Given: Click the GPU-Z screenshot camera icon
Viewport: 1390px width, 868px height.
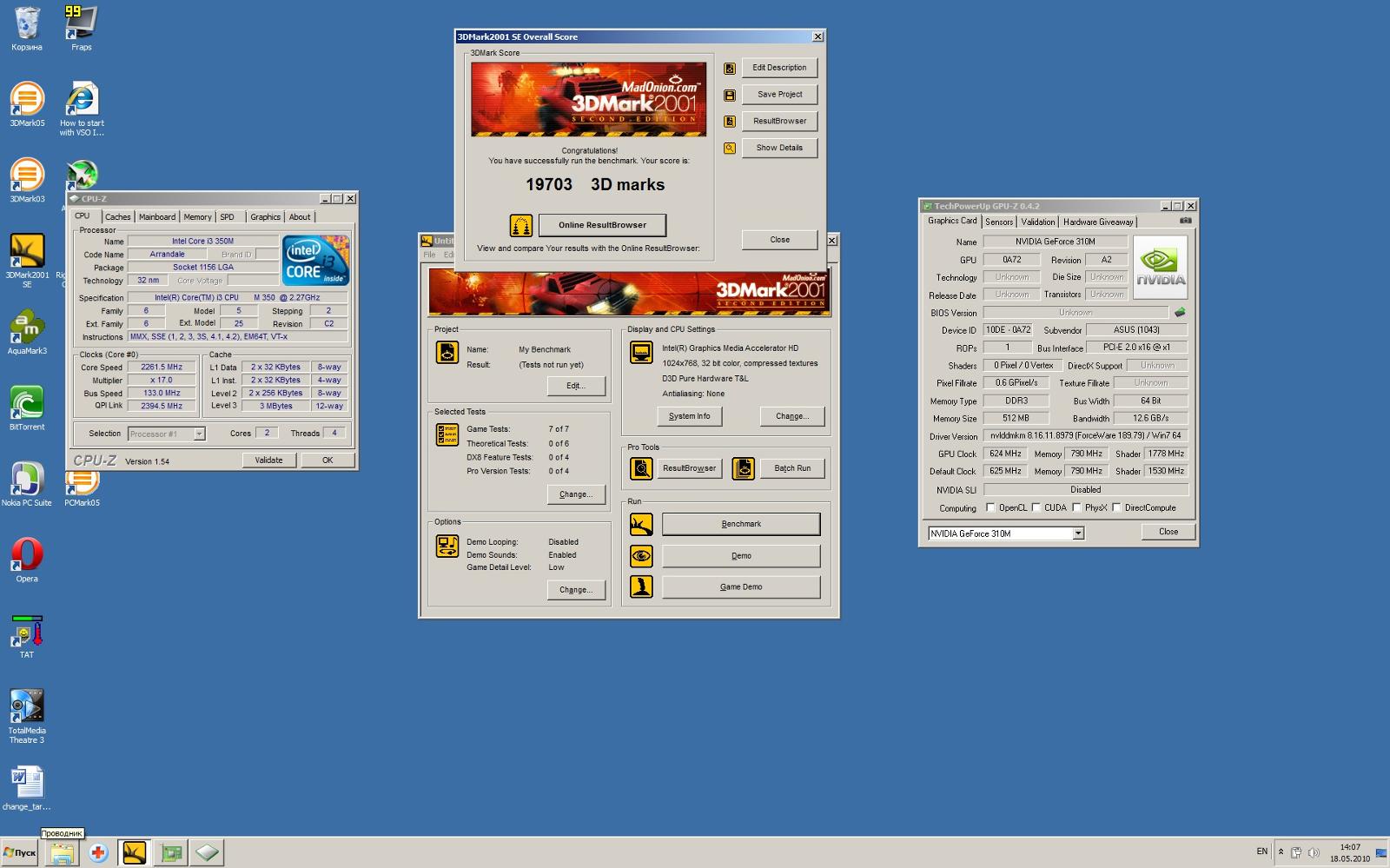Looking at the screenshot, I should click(1185, 221).
